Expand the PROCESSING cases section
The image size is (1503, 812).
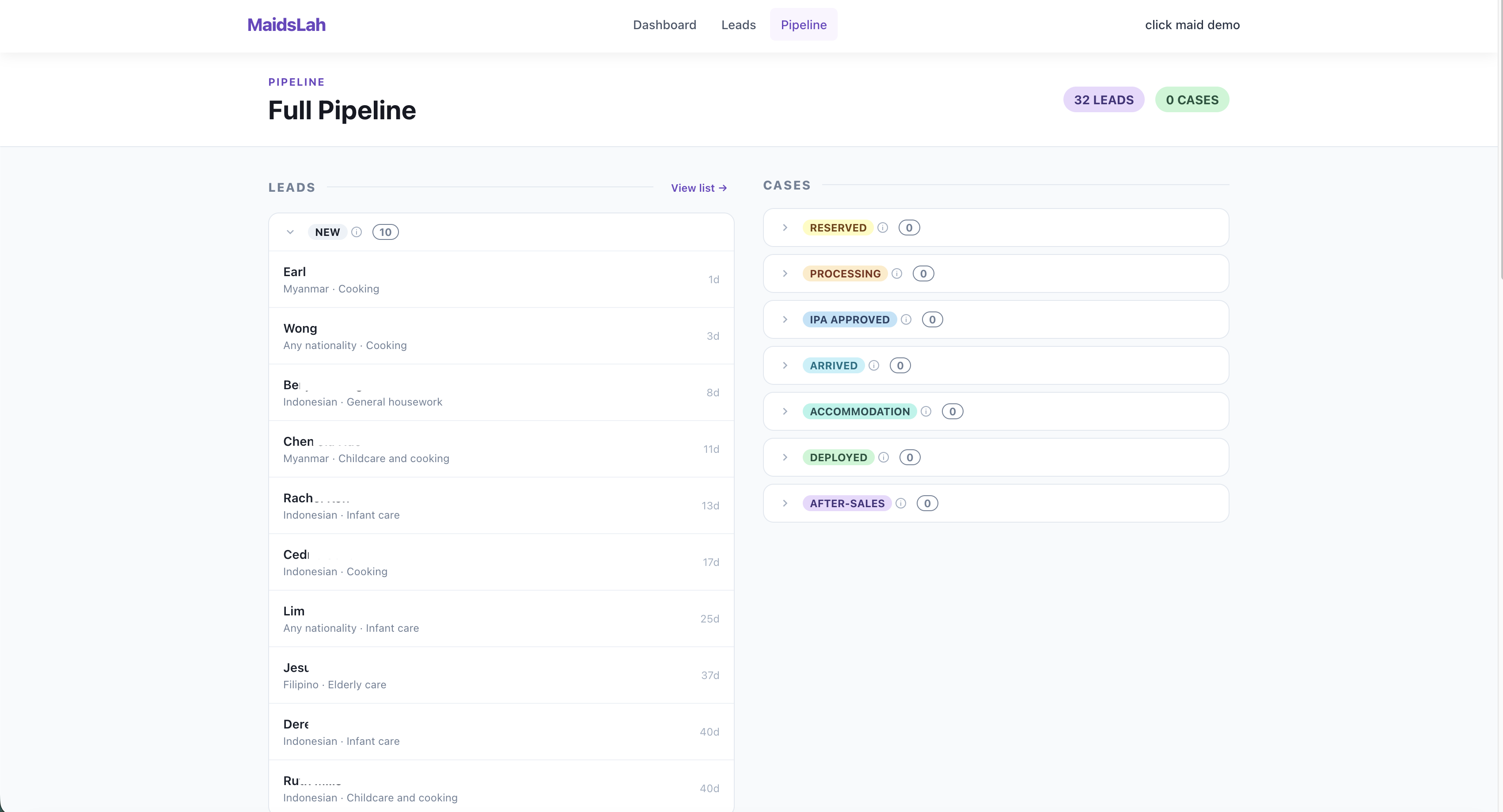point(786,273)
